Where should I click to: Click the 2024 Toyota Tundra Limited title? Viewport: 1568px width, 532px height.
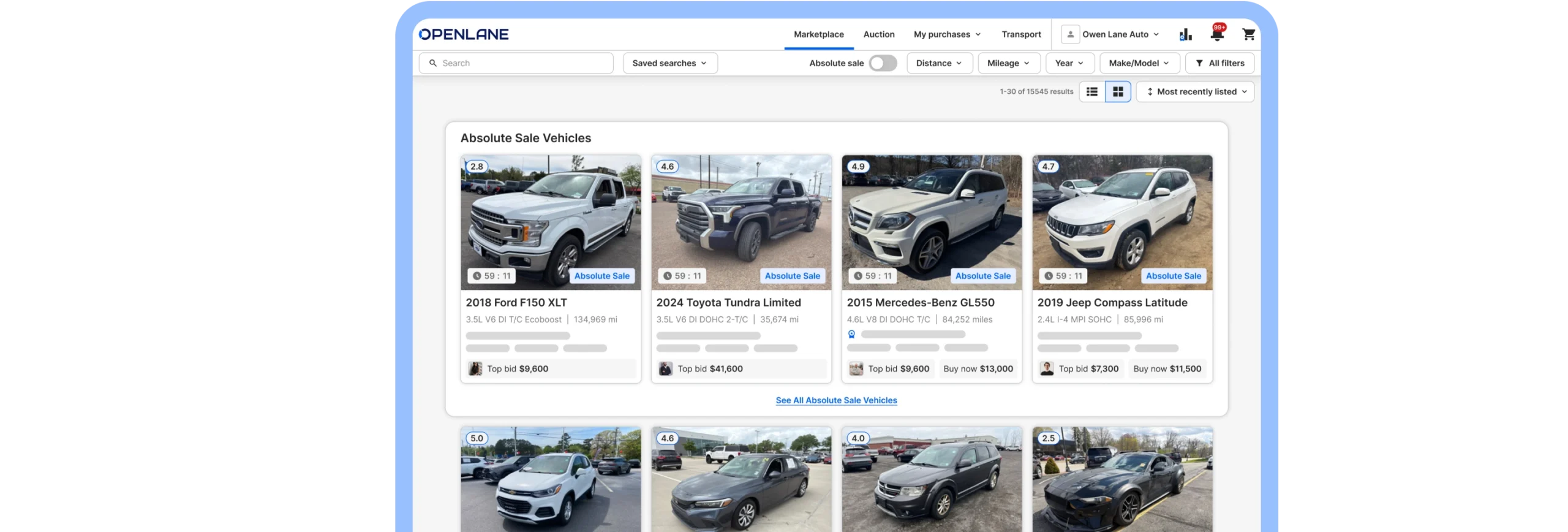(x=728, y=303)
